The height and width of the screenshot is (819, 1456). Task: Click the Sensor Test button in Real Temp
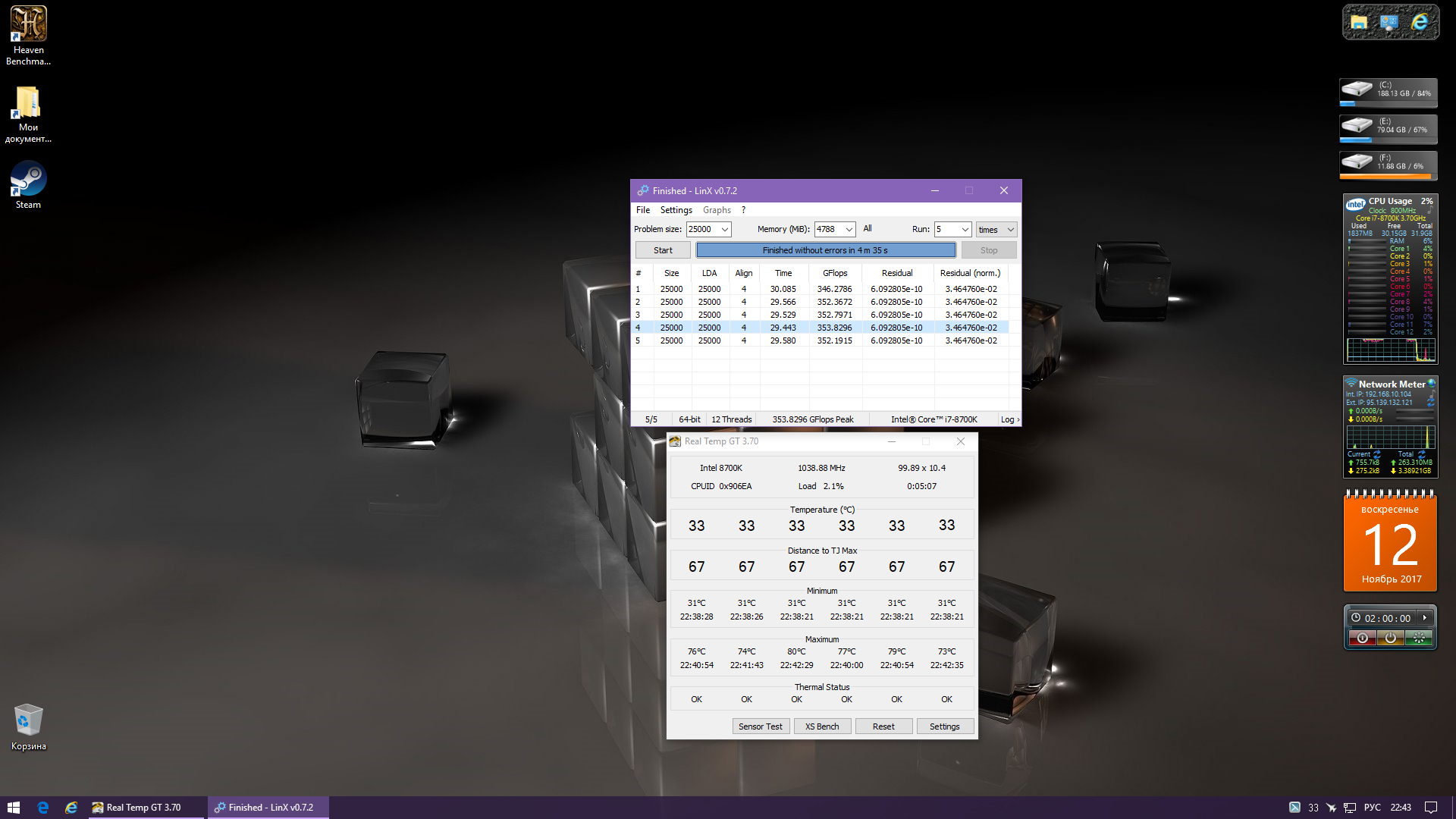[760, 726]
